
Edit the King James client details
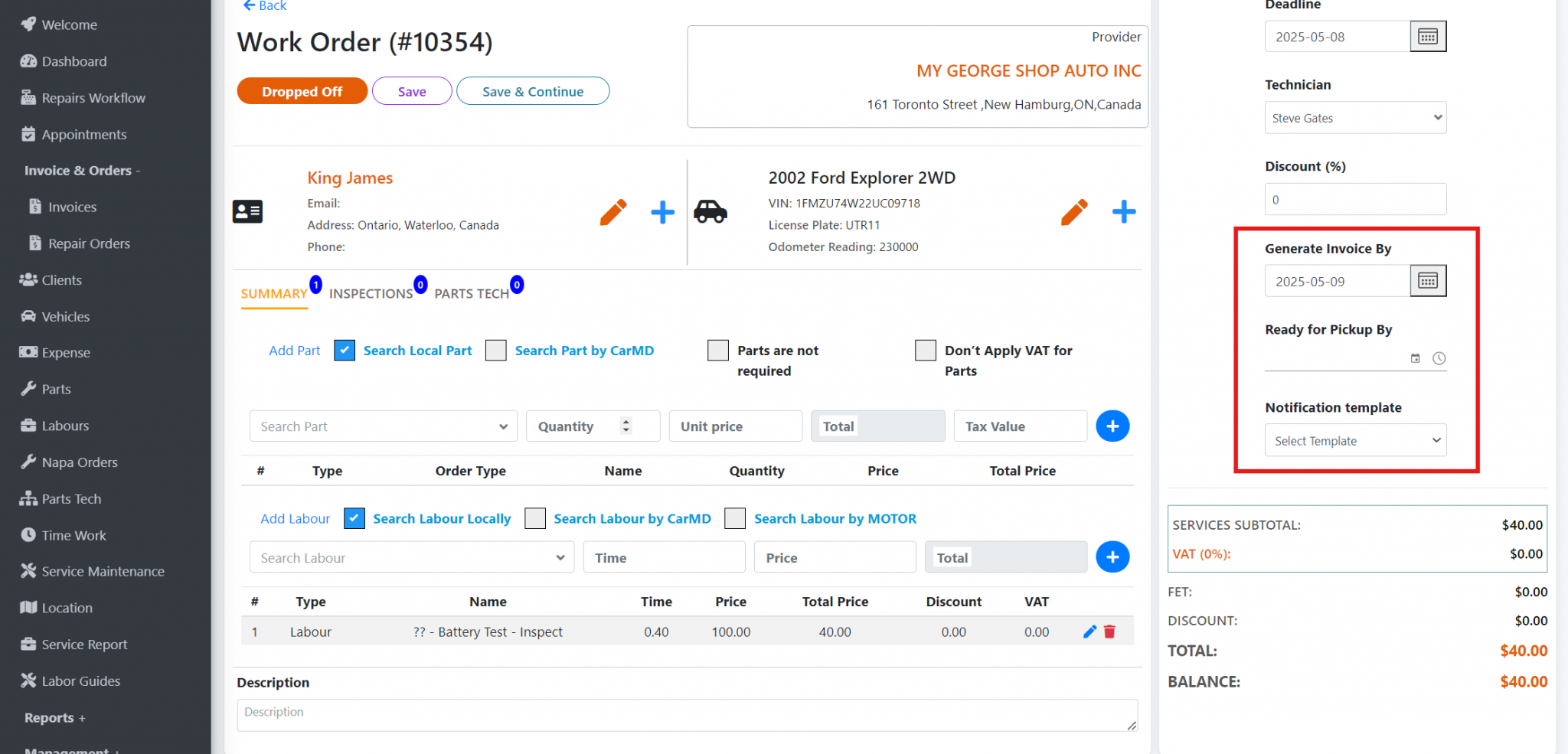pyautogui.click(x=612, y=212)
